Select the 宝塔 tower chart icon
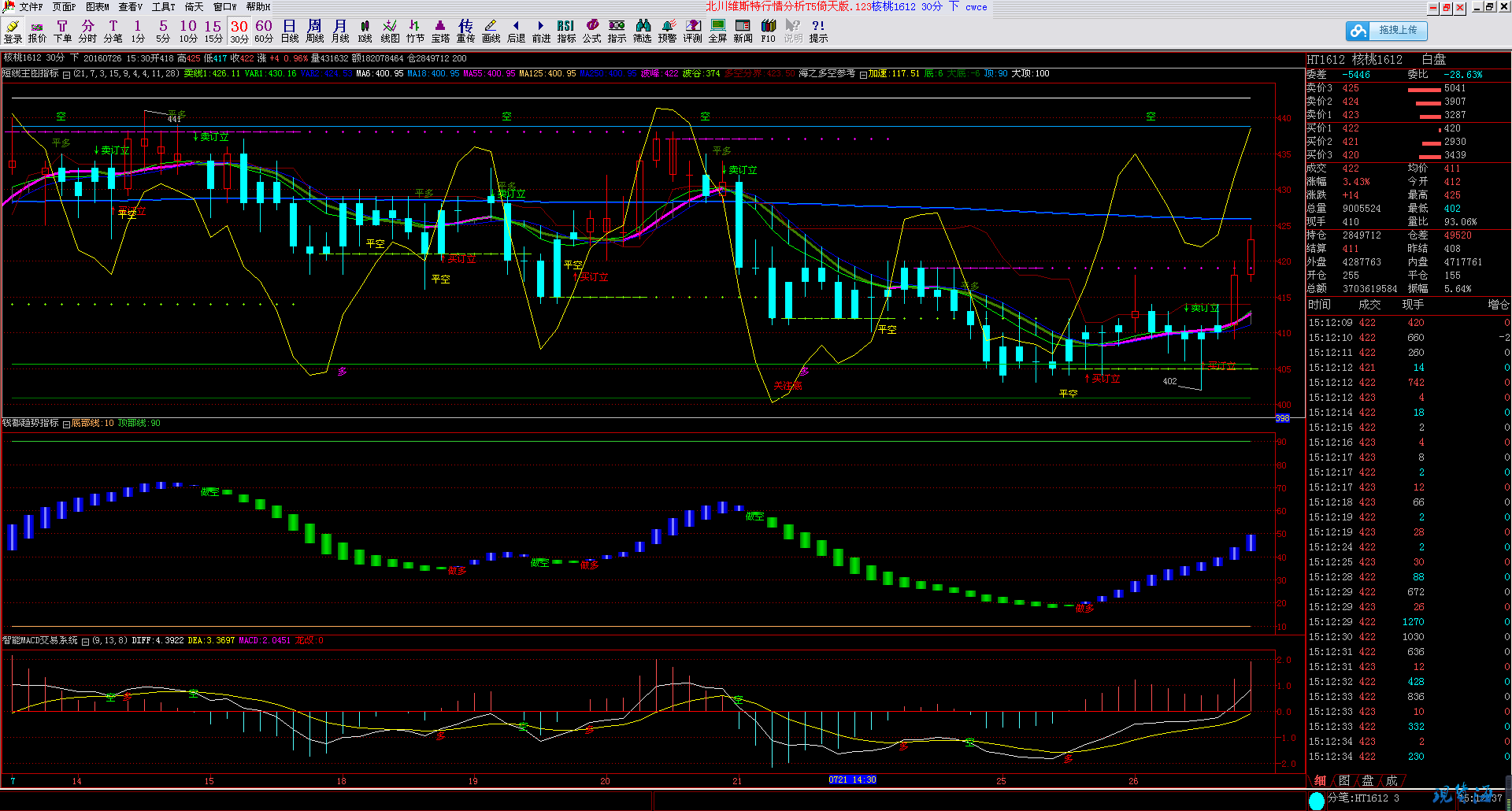Screen dimensions: 1512x811 point(440,31)
